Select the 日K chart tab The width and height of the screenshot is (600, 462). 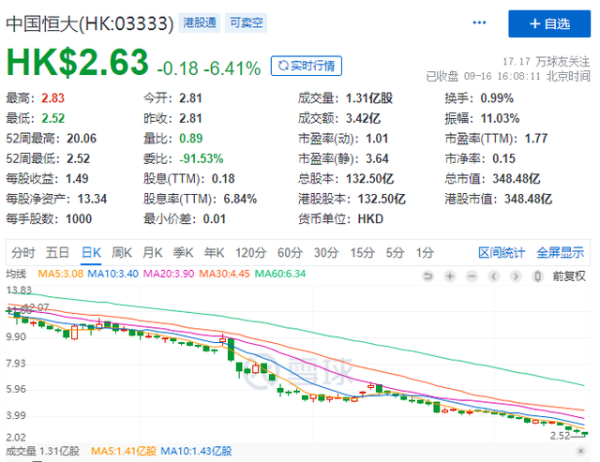click(91, 253)
